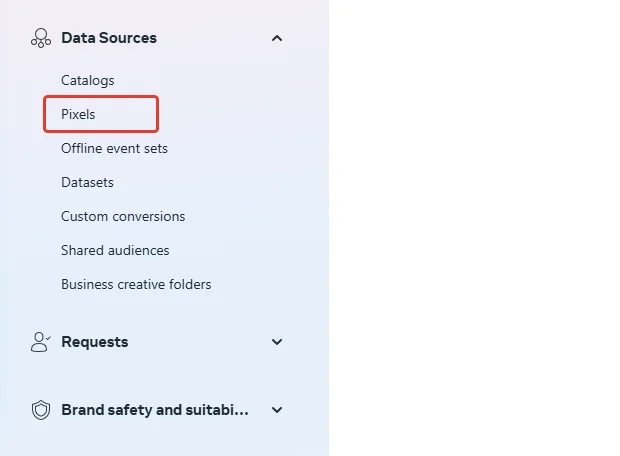
Task: Open Business creative folders
Action: click(x=136, y=284)
